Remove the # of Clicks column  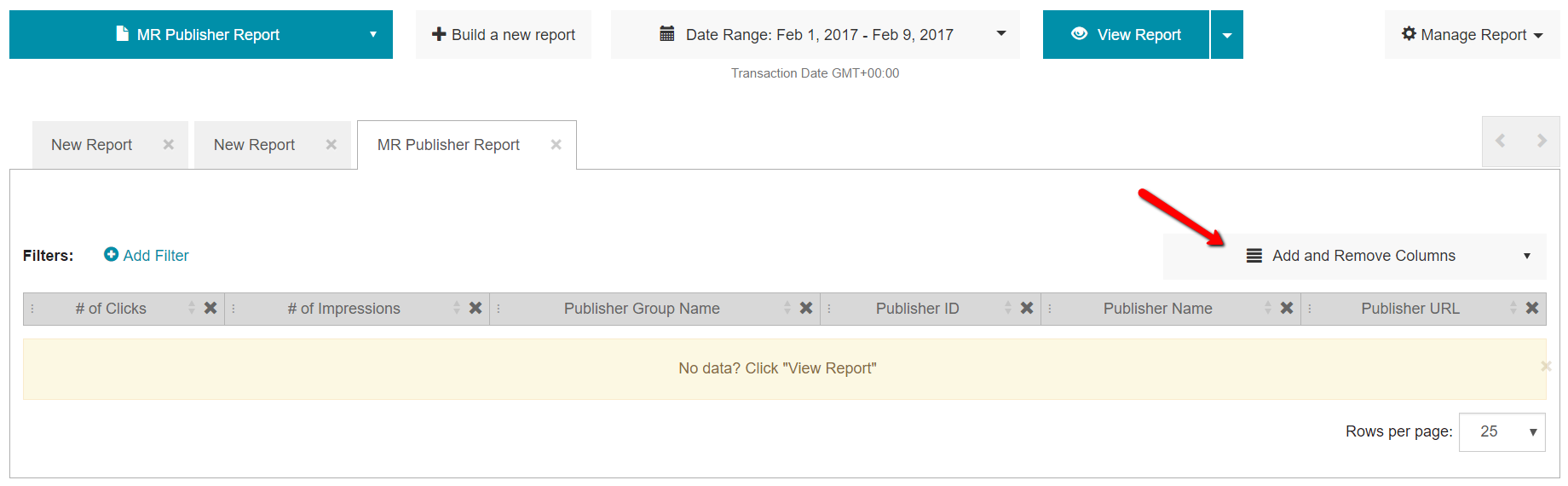pyautogui.click(x=210, y=308)
